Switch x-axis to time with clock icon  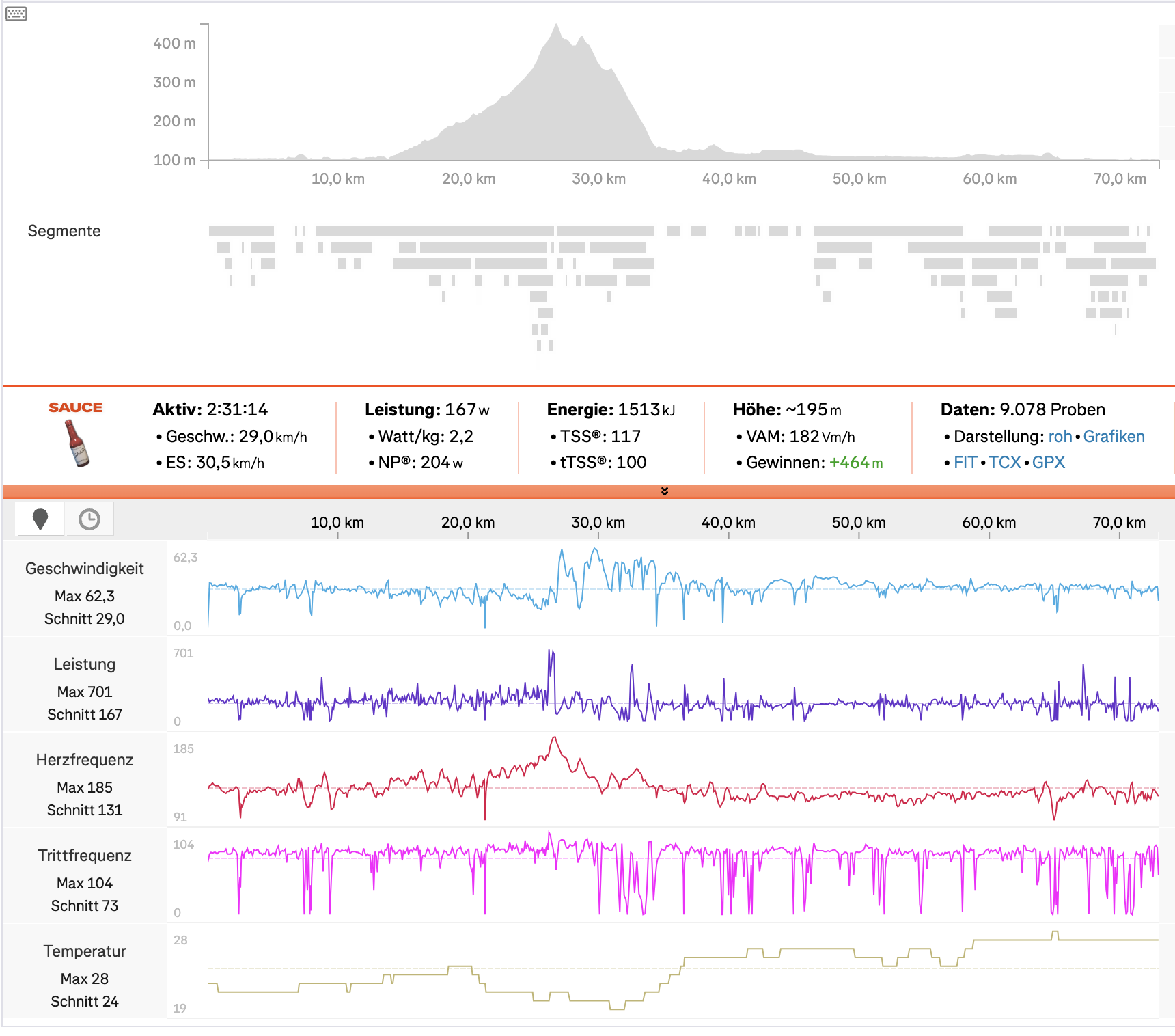pyautogui.click(x=89, y=519)
